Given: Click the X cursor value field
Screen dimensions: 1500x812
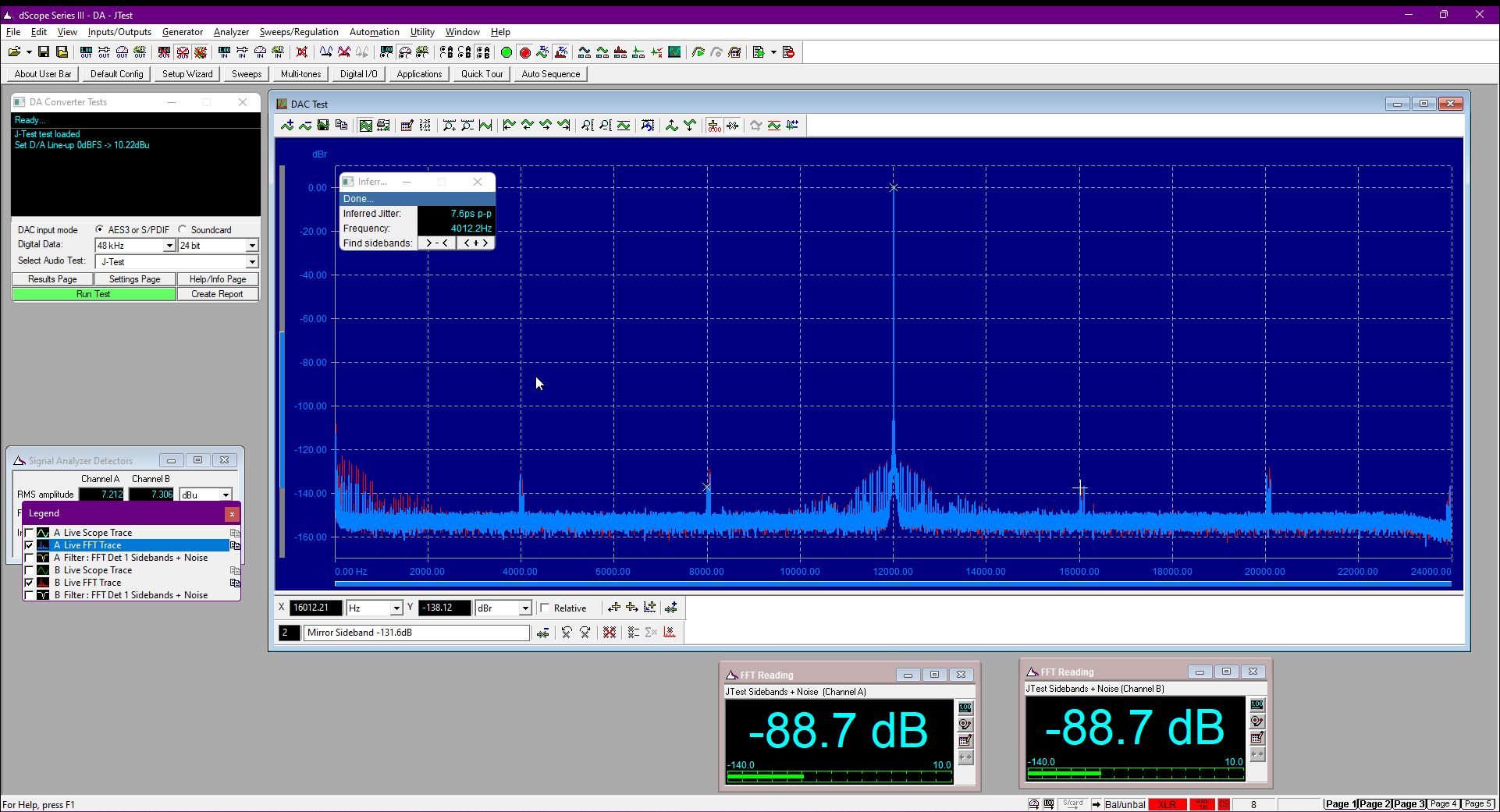Looking at the screenshot, I should click(316, 608).
